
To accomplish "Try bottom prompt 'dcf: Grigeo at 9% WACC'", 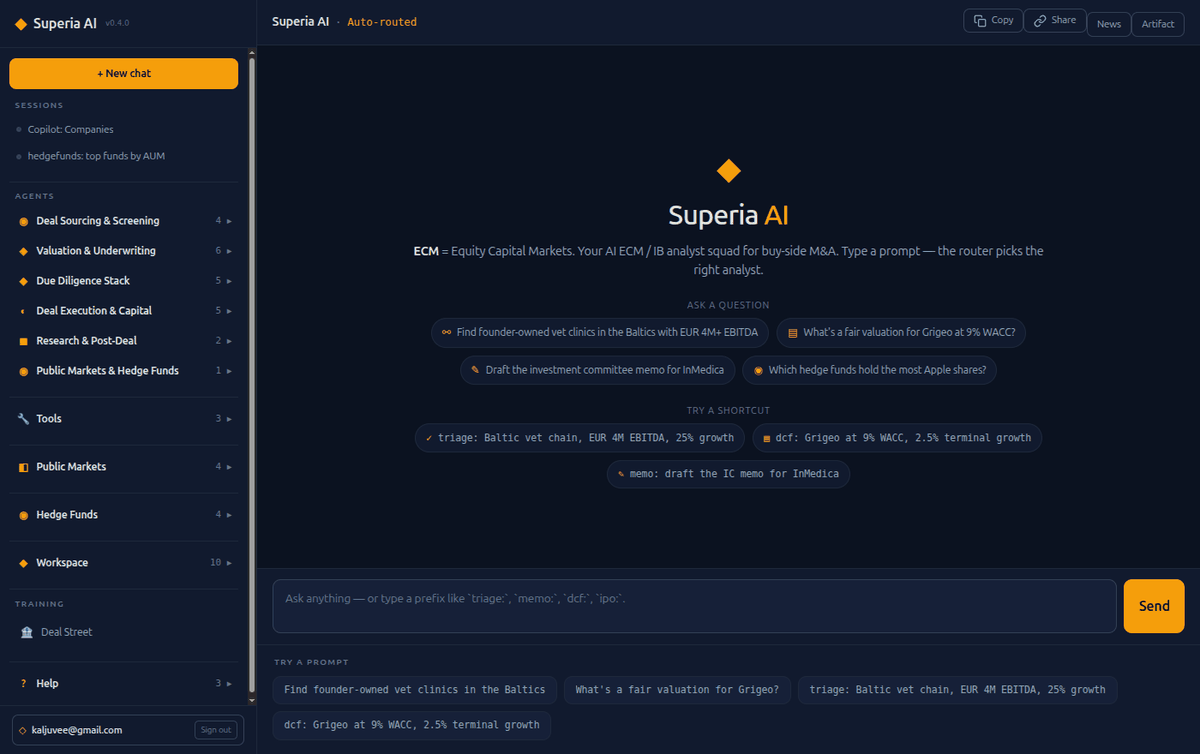I will 412,725.
